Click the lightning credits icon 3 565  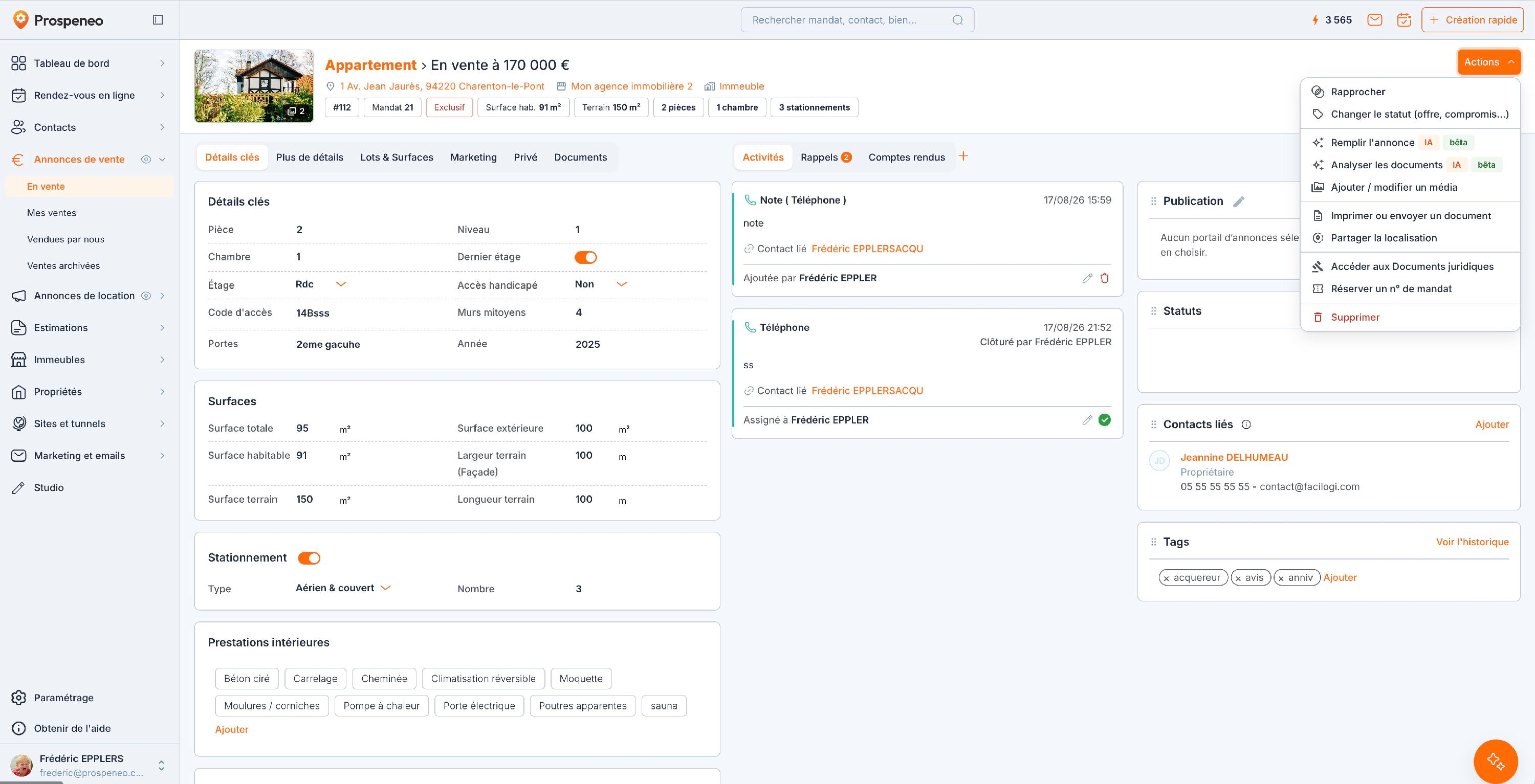[1315, 19]
